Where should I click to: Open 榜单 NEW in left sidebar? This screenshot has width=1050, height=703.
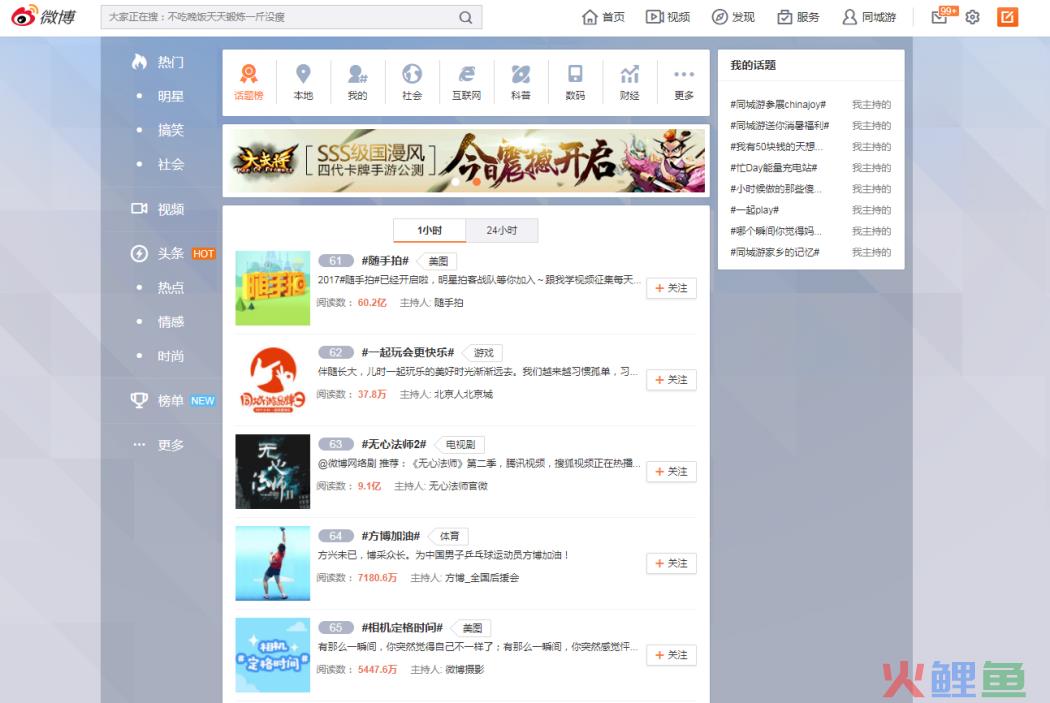click(173, 400)
